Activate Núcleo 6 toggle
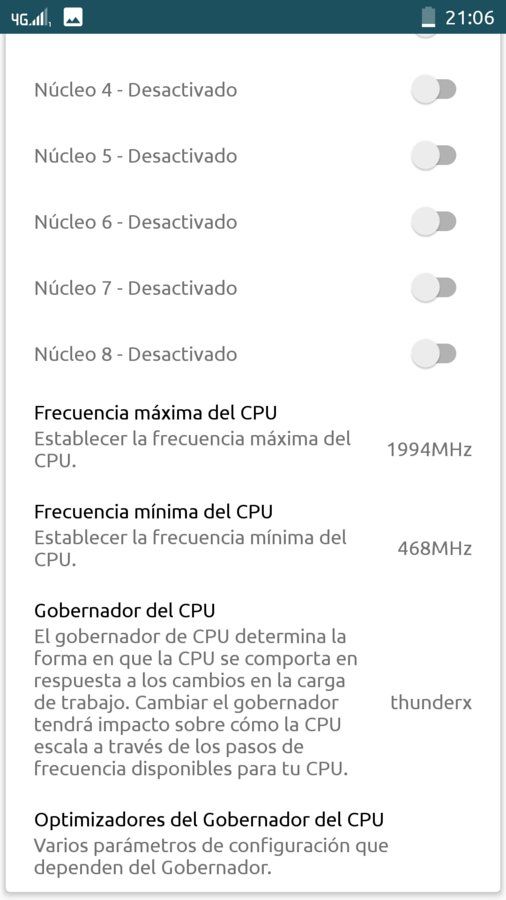Screen dimensions: 506x900 pyautogui.click(x=434, y=222)
